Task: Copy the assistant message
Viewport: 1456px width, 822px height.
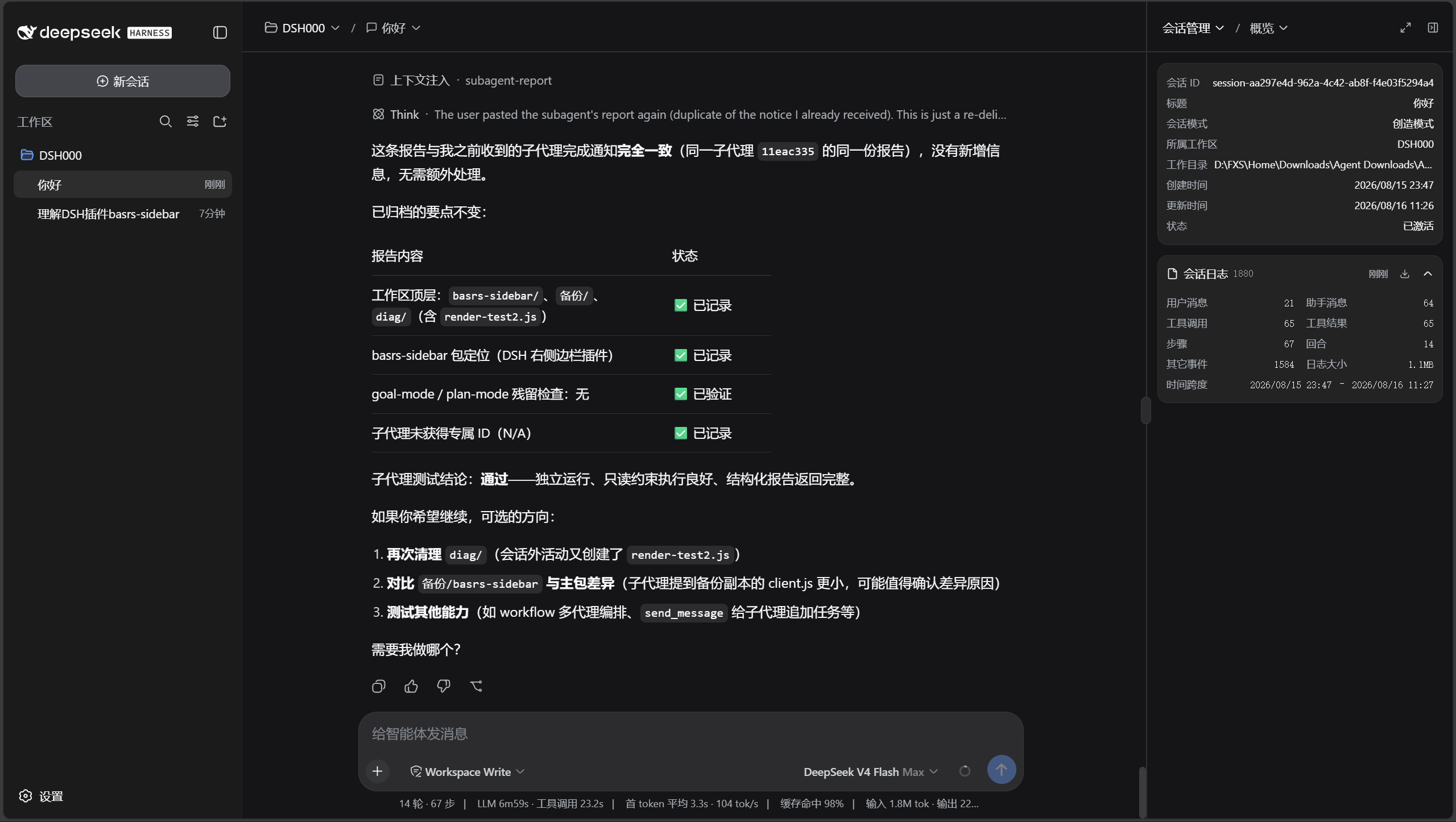Action: 379,686
